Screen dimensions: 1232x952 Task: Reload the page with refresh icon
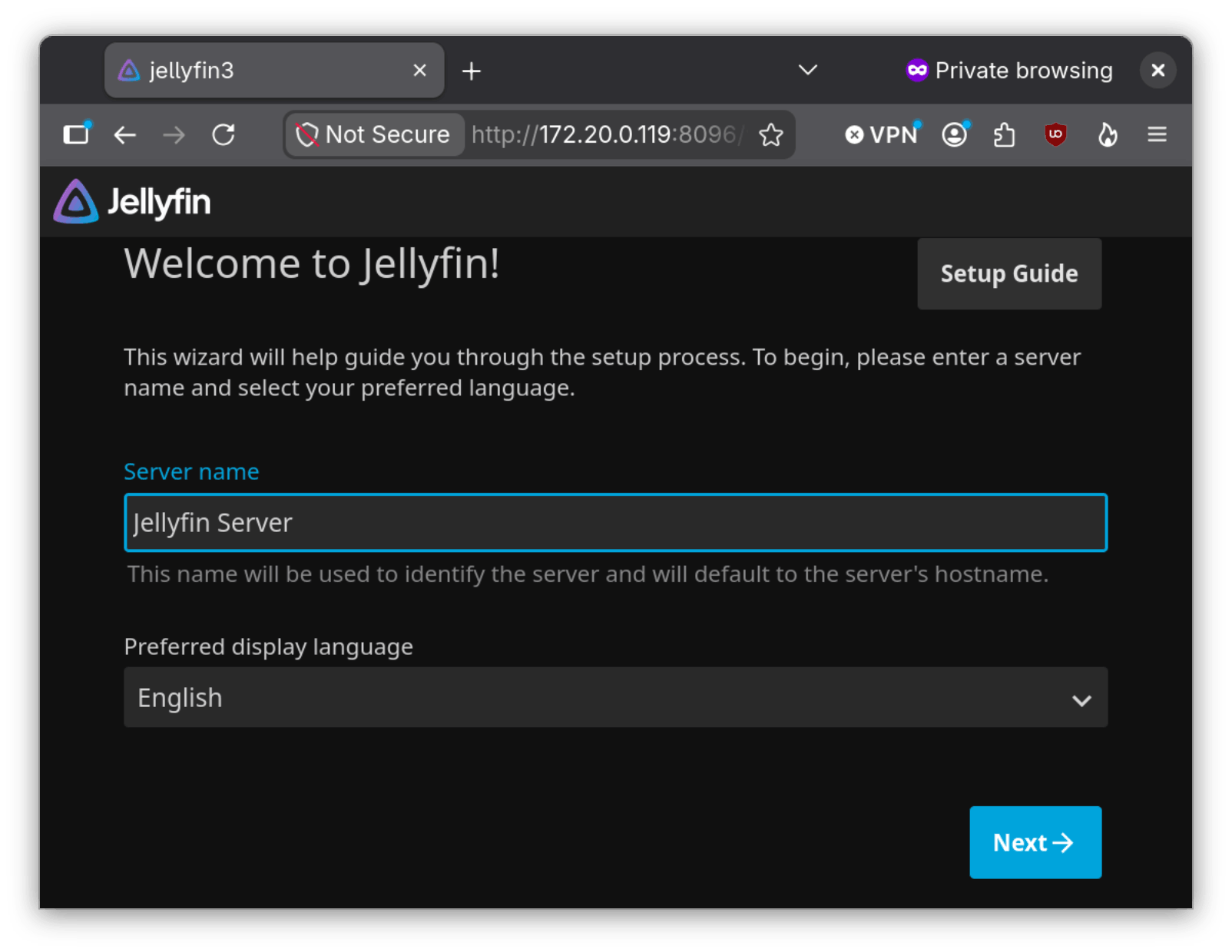(x=224, y=135)
